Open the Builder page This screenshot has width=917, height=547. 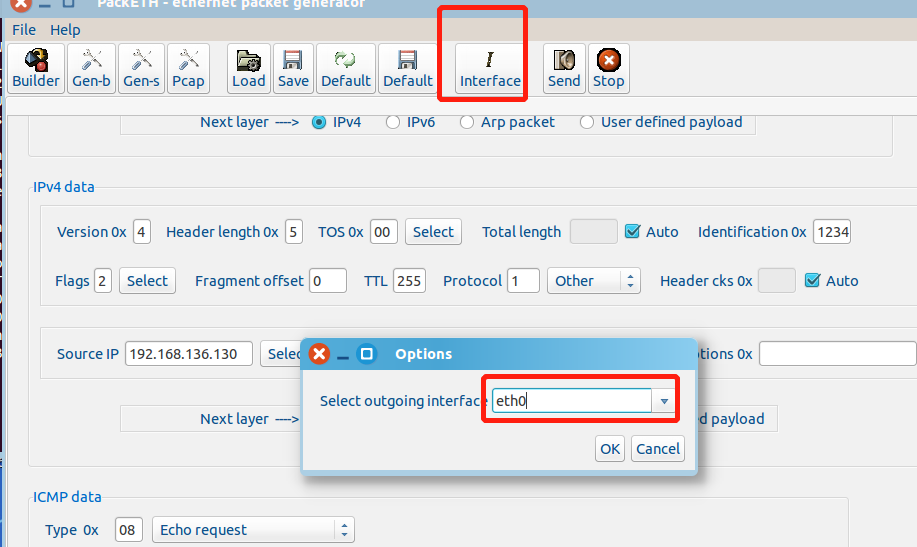[x=36, y=68]
